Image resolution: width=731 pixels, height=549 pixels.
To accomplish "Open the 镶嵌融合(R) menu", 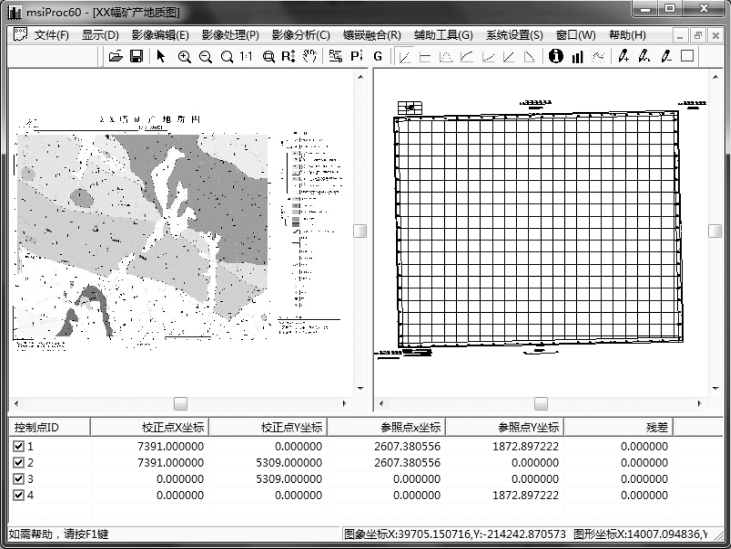I will pyautogui.click(x=372, y=35).
